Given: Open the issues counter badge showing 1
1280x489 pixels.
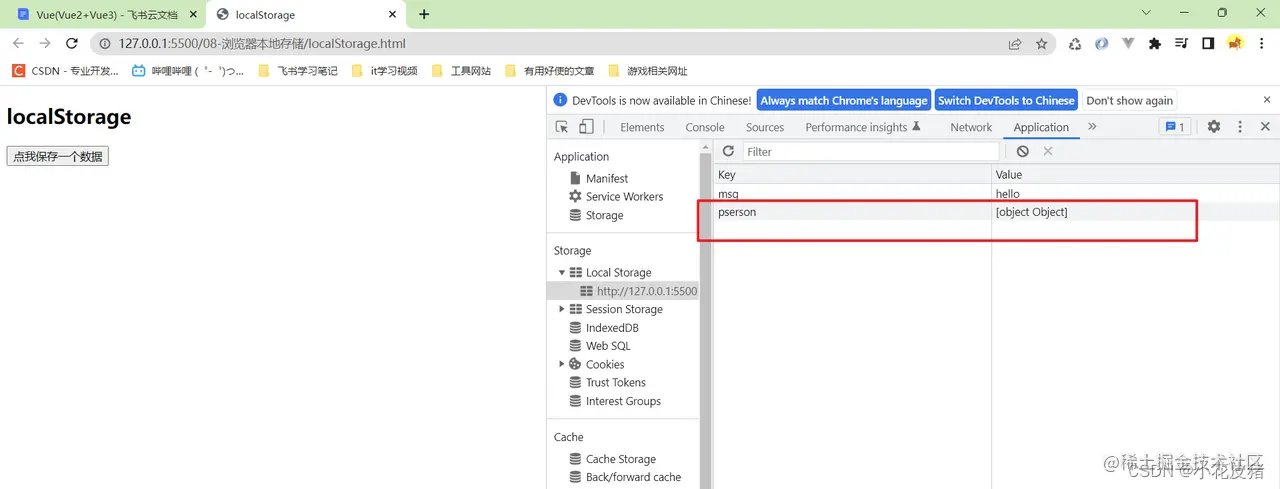Looking at the screenshot, I should [1175, 127].
